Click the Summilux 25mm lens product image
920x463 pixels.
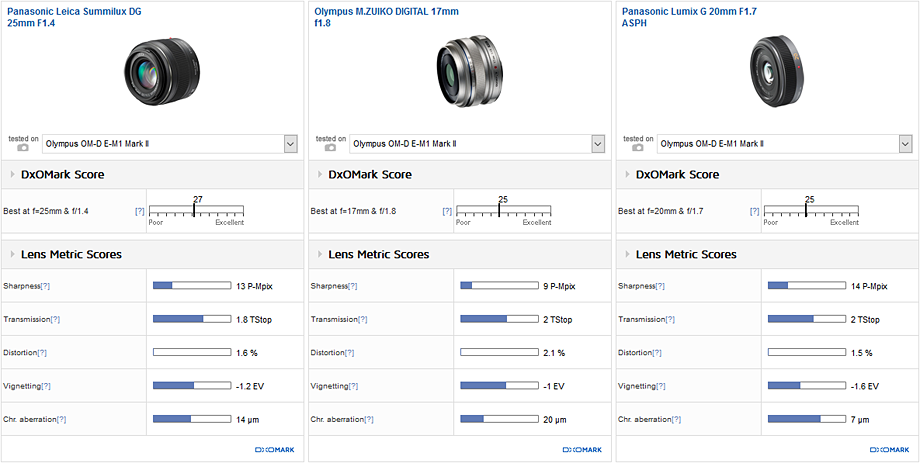pyautogui.click(x=161, y=72)
